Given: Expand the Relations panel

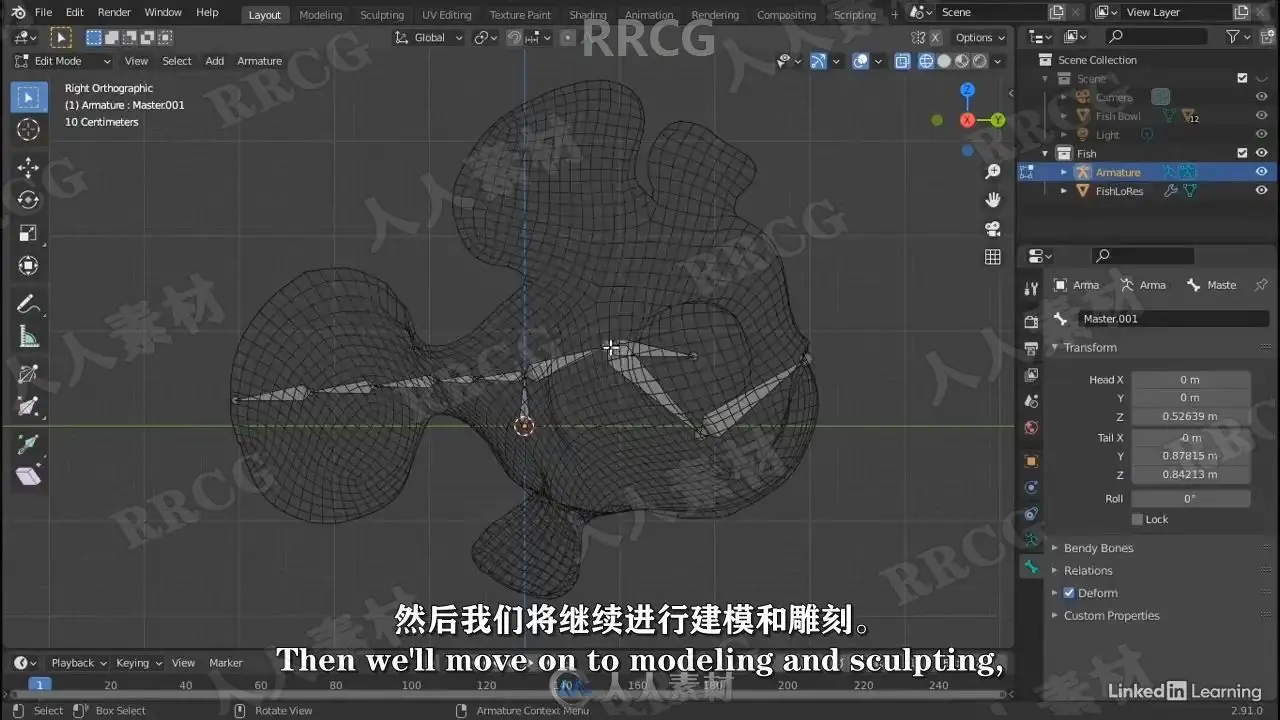Looking at the screenshot, I should [x=1088, y=571].
